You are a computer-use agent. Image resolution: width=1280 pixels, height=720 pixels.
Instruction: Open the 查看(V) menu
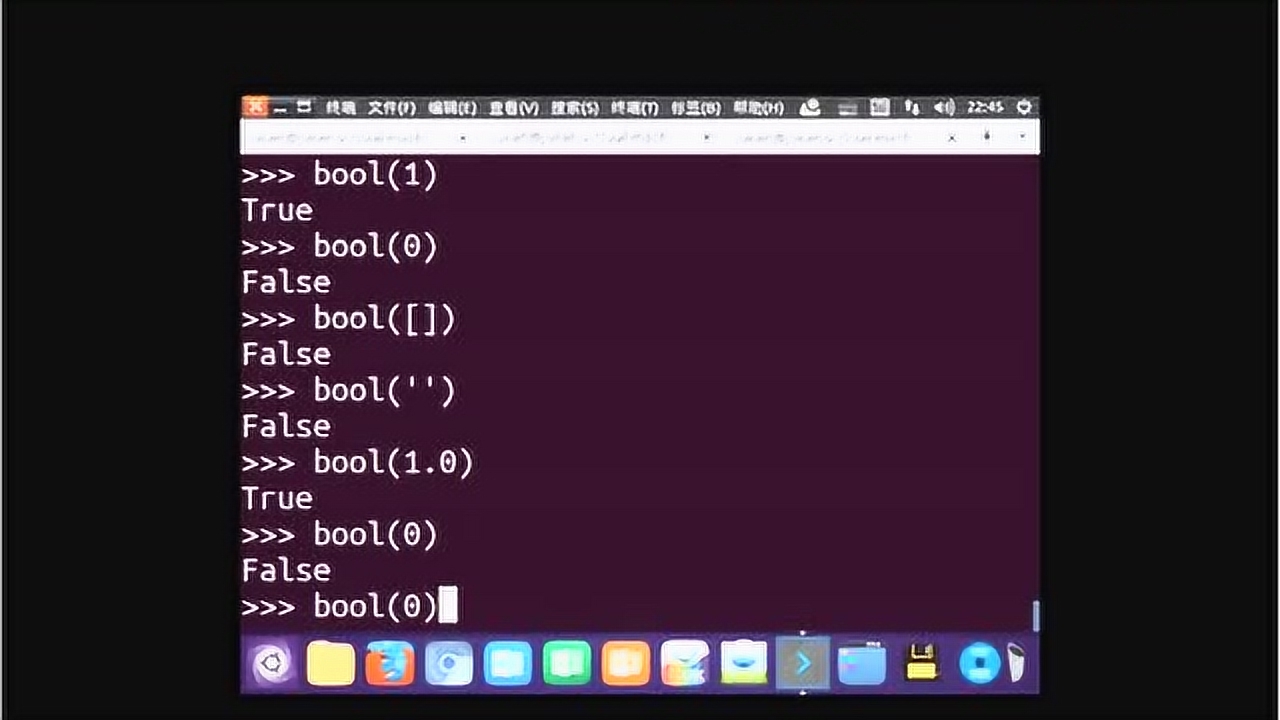(514, 108)
